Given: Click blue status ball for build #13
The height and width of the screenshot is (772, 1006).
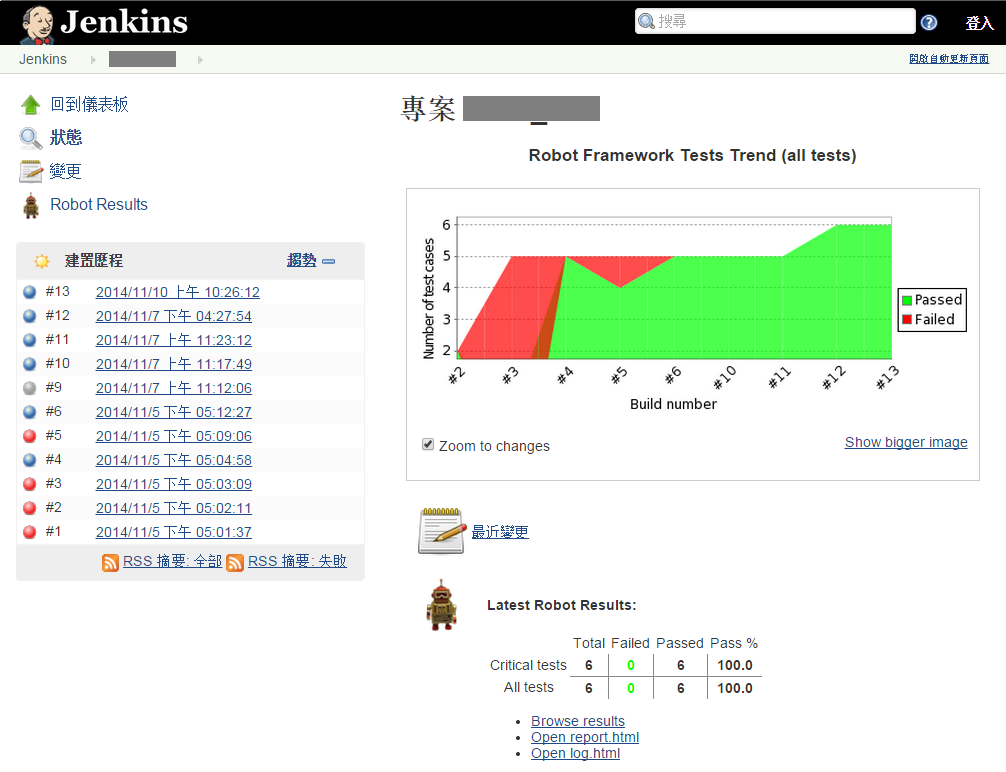Looking at the screenshot, I should [30, 293].
